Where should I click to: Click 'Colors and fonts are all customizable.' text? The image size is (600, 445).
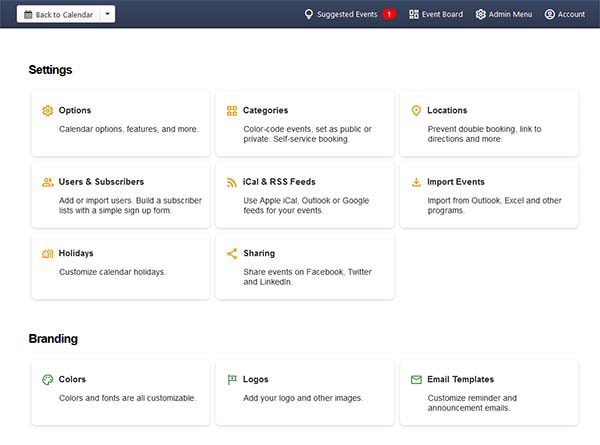[127, 398]
